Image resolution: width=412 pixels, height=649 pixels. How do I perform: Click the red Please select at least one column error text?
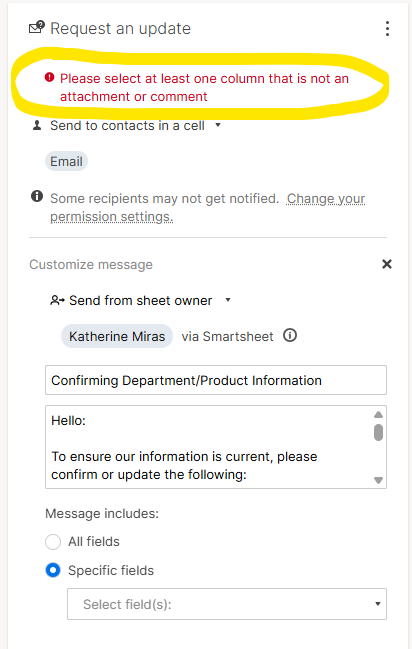(x=204, y=87)
